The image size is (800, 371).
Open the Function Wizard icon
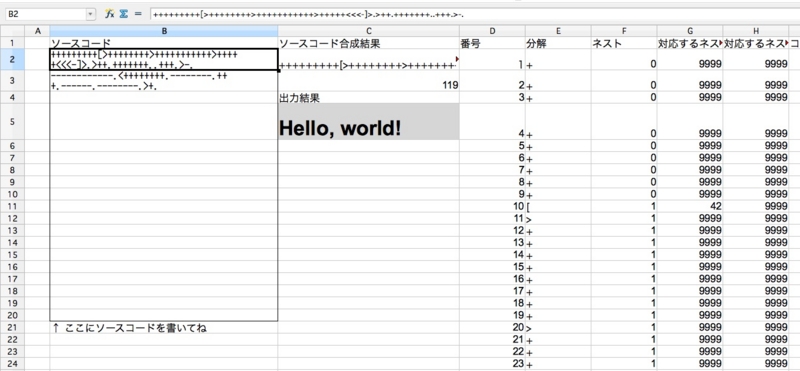[x=109, y=14]
